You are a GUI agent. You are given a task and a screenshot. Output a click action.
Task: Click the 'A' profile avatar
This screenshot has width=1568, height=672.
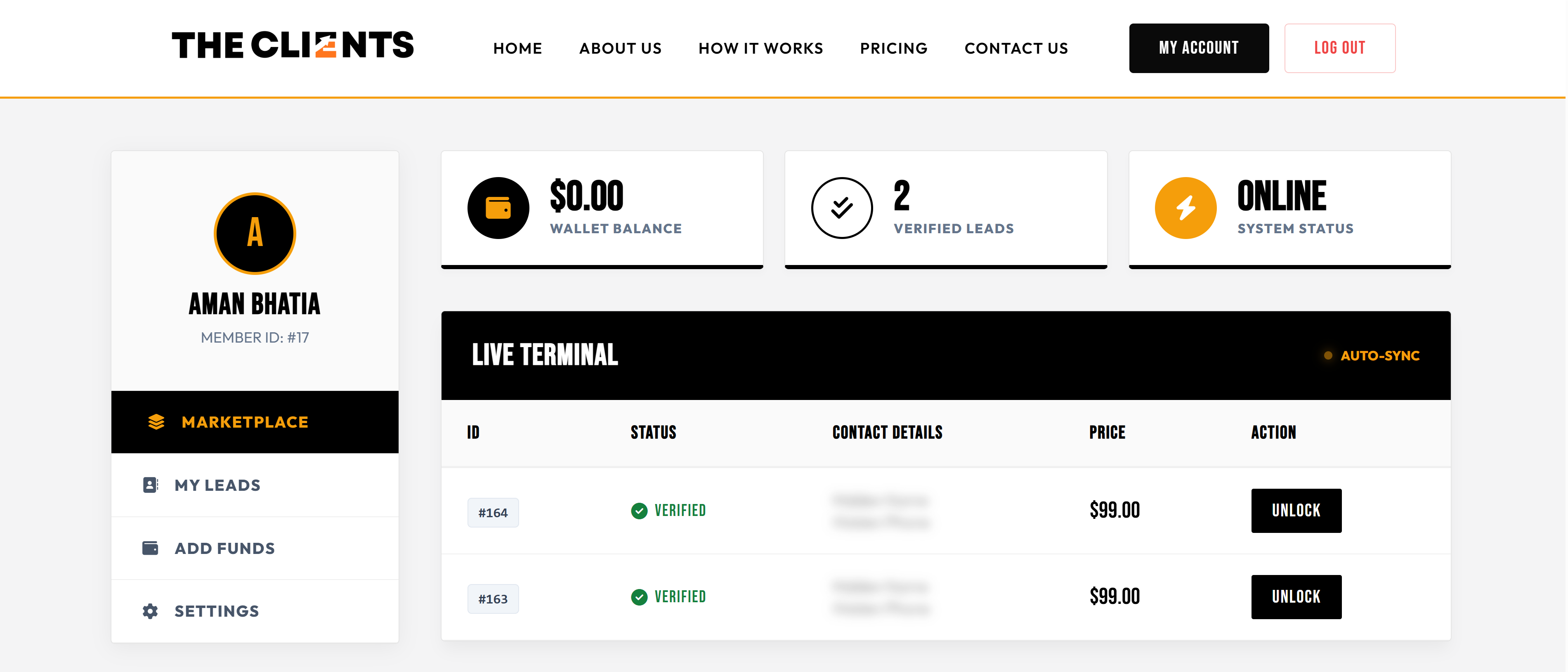[x=255, y=233]
